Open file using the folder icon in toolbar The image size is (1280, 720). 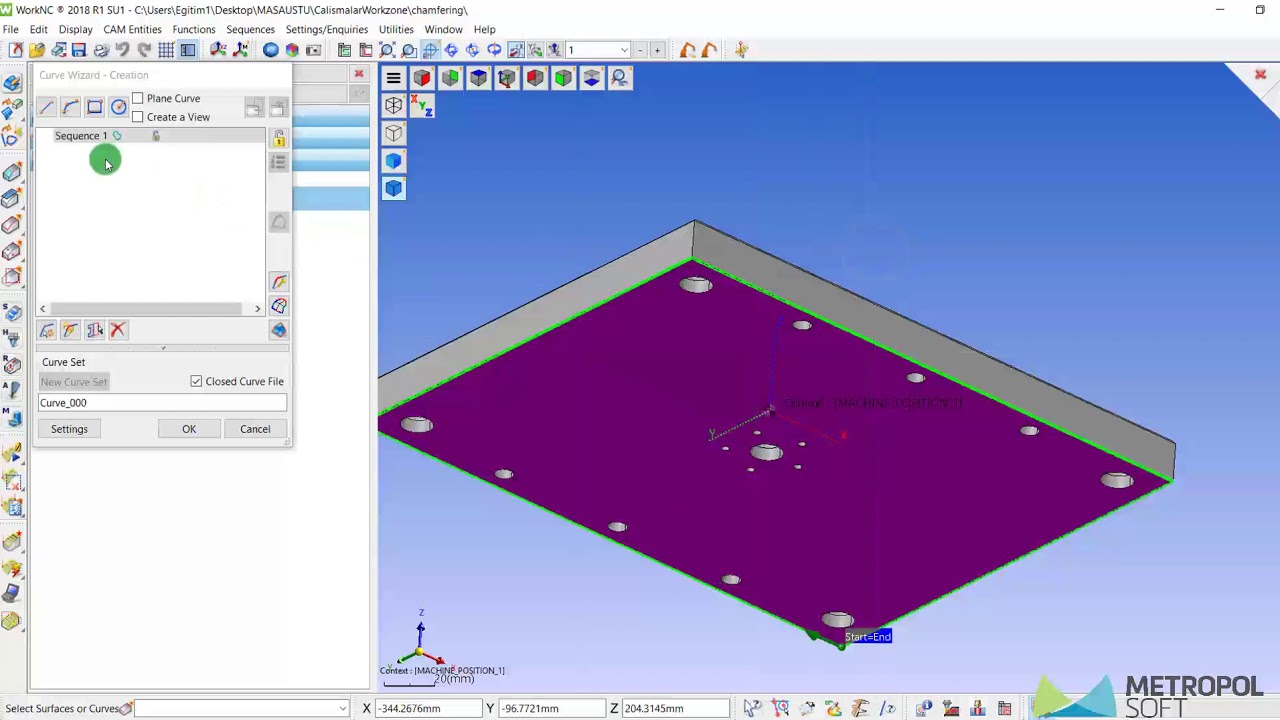(x=37, y=50)
